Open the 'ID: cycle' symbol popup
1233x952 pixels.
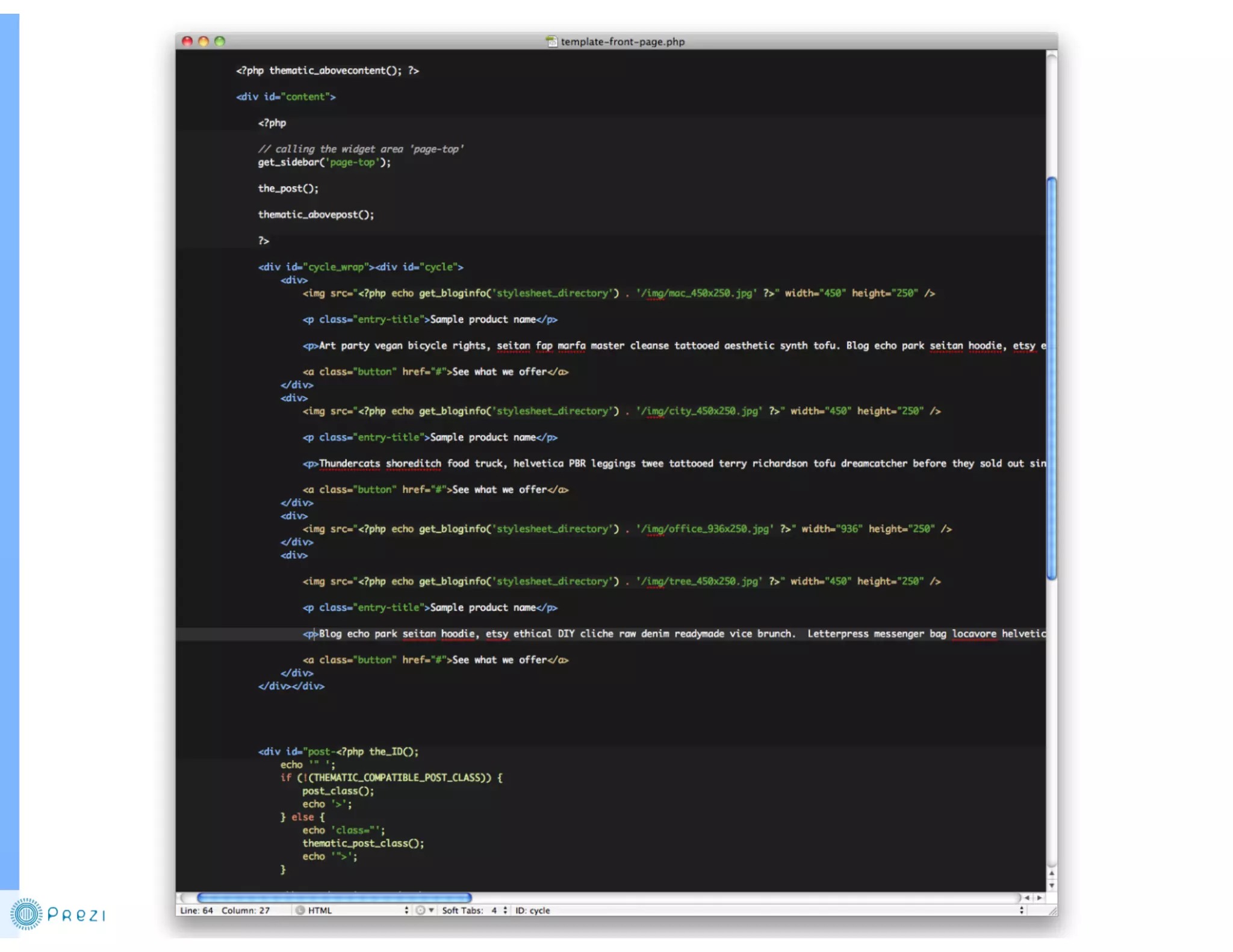tap(769, 910)
